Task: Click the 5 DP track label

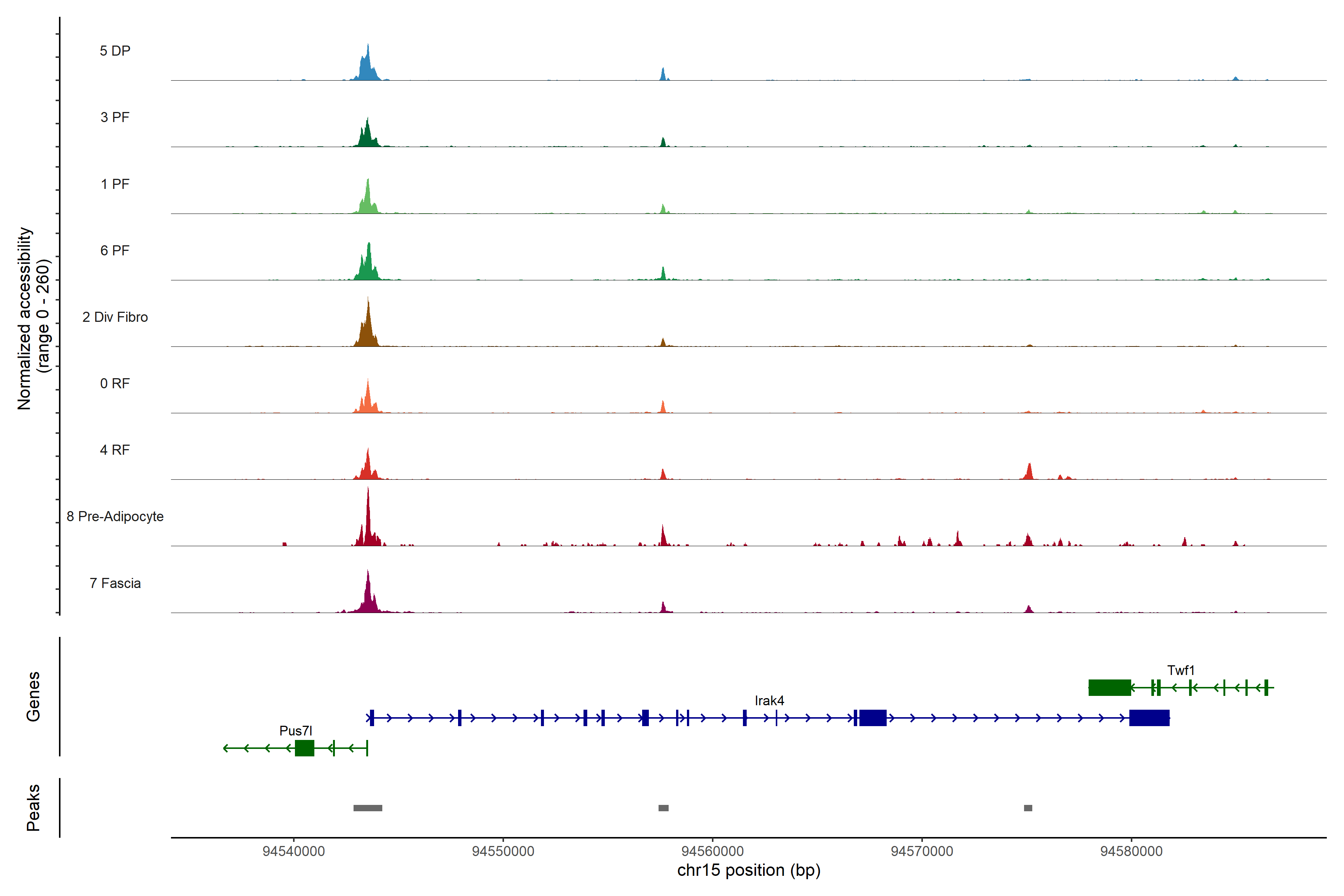Action: (115, 51)
